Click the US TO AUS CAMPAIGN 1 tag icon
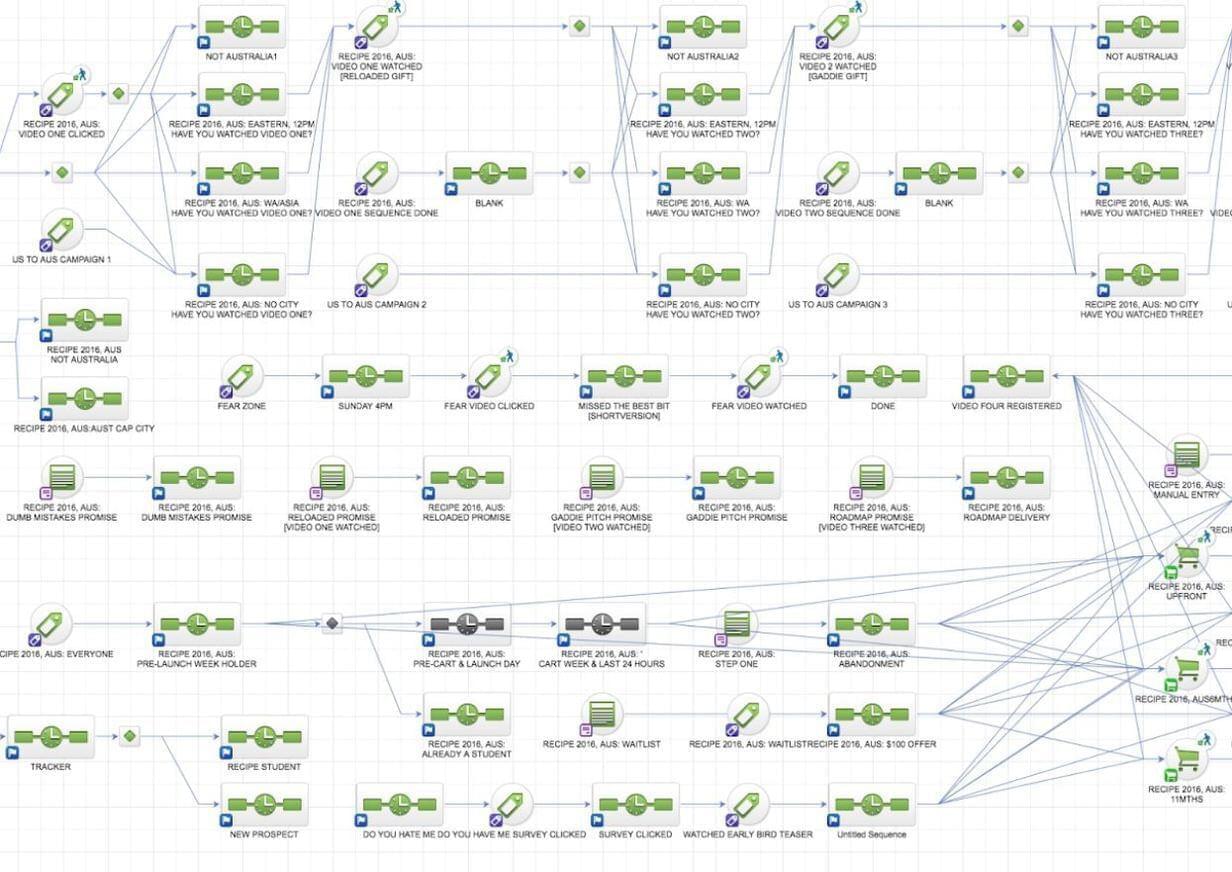 click(61, 232)
